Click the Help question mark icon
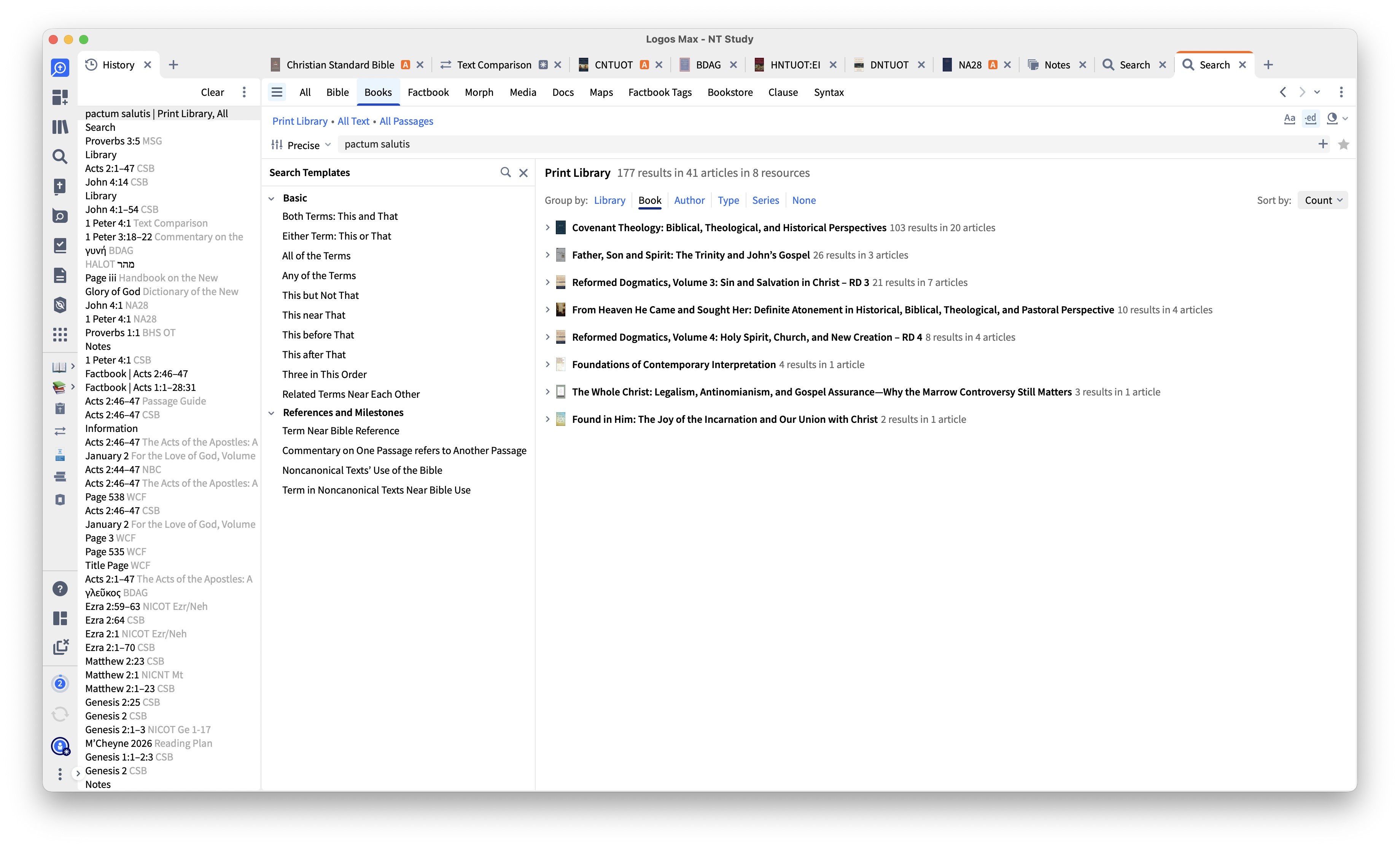 click(x=60, y=589)
